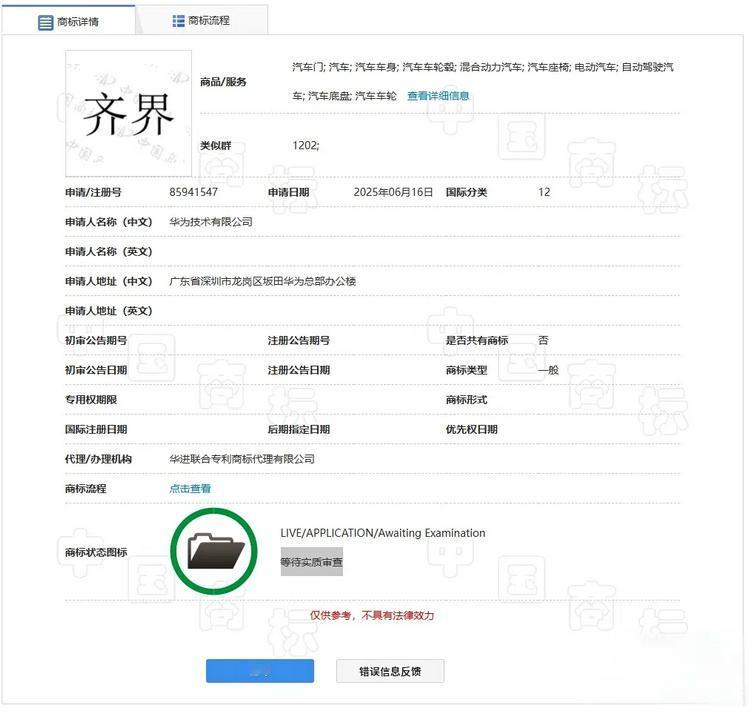
Task: Click the 申请人地址（中文） label
Action: click(x=109, y=281)
